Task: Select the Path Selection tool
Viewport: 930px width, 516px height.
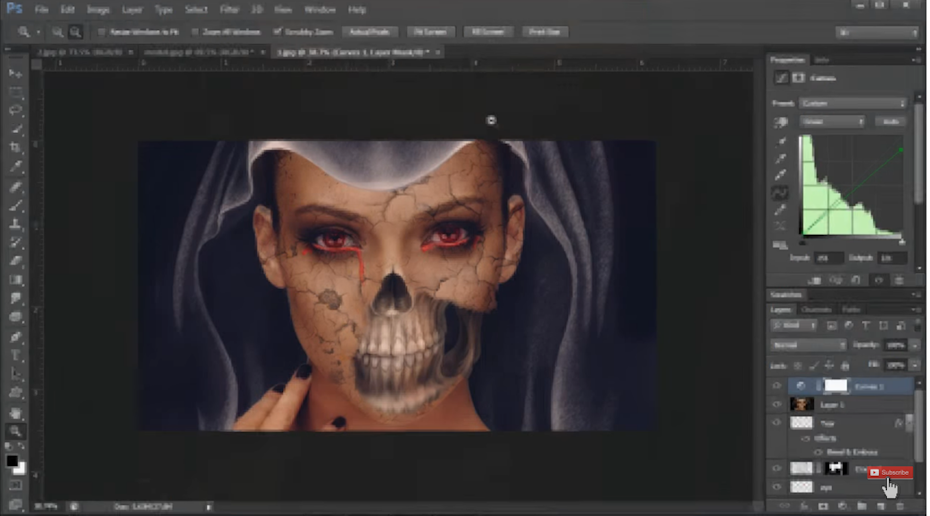Action: pyautogui.click(x=15, y=374)
